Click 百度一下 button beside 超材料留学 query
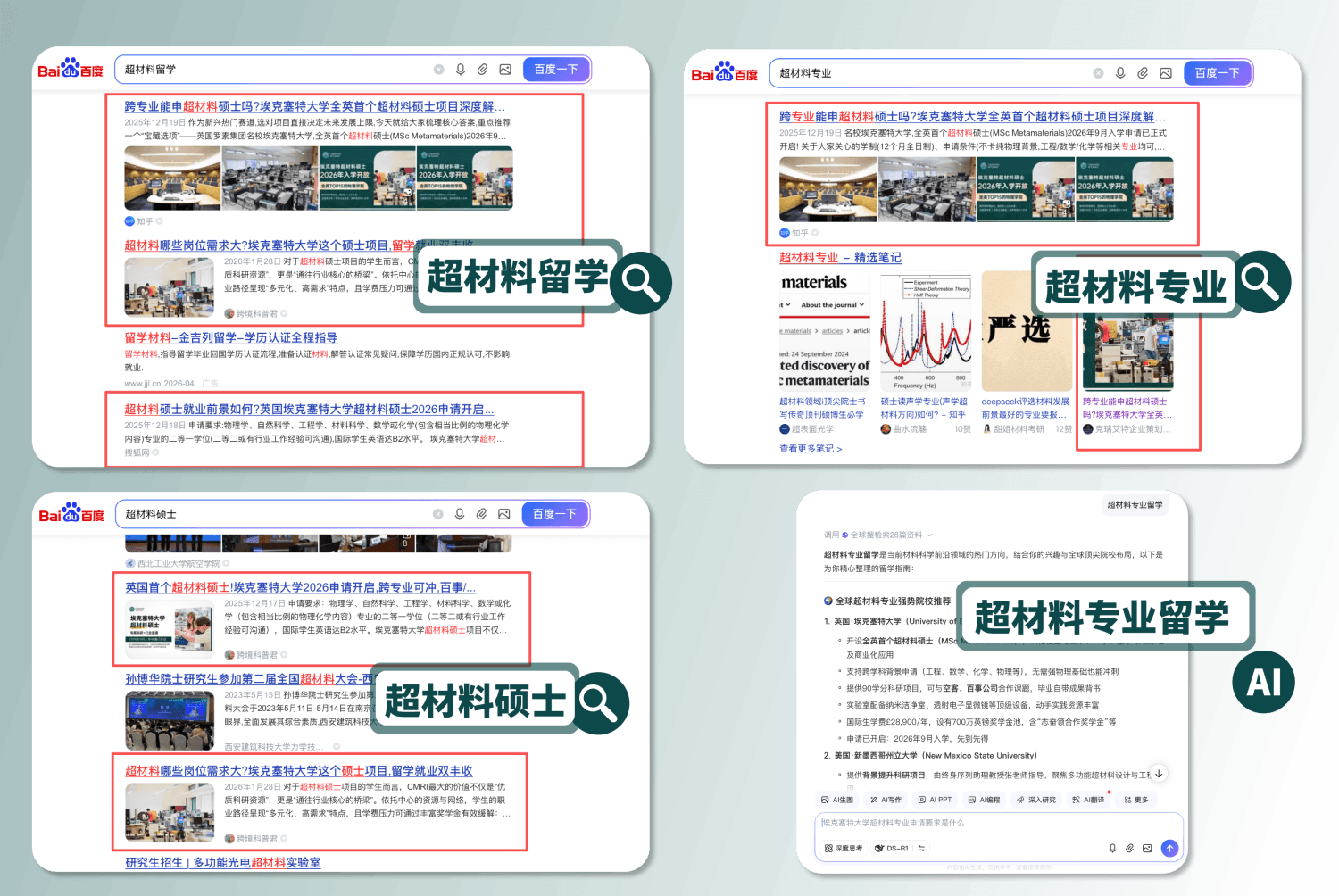The height and width of the screenshot is (896, 1339). (x=555, y=70)
